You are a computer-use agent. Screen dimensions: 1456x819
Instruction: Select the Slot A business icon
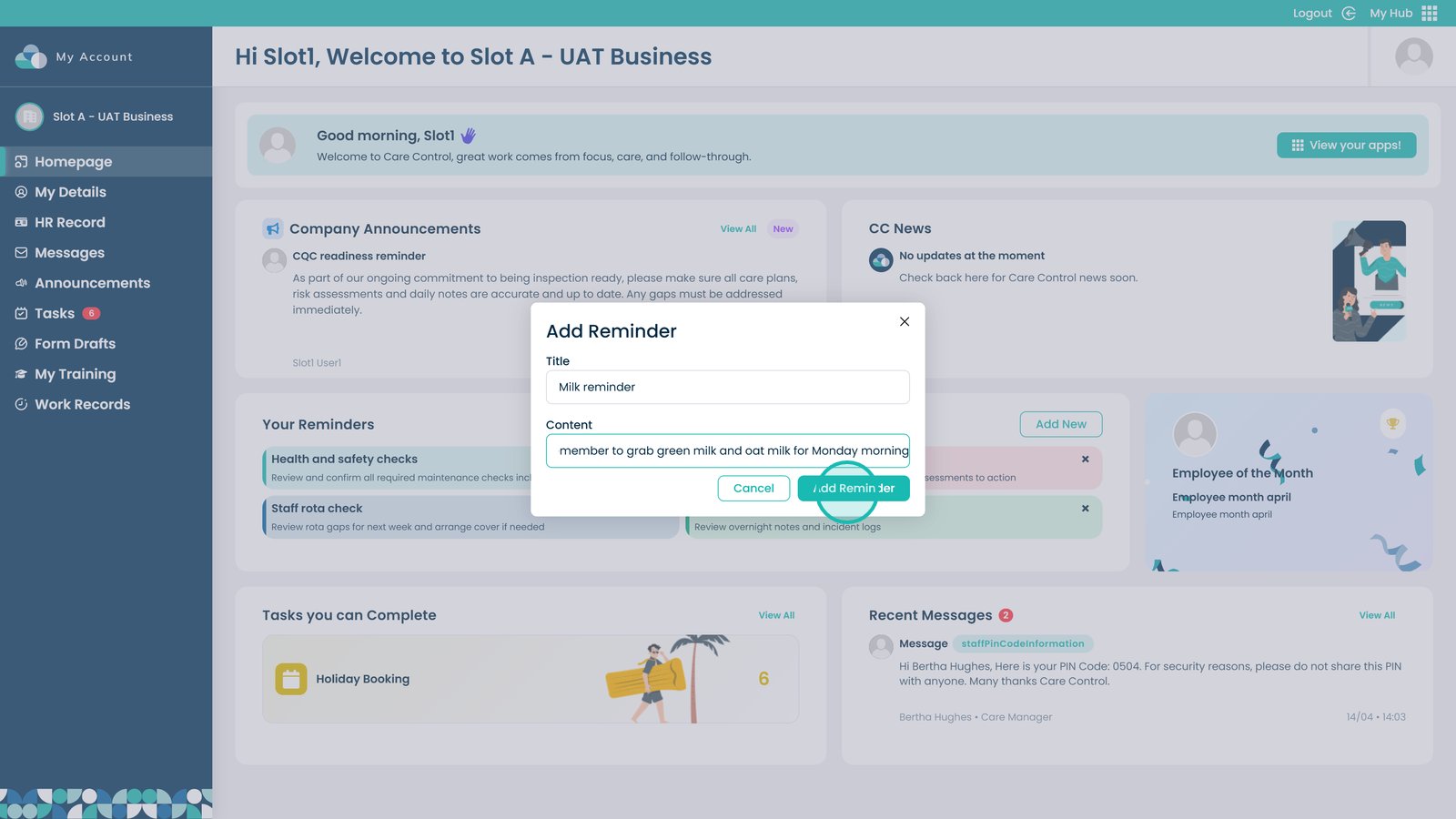tap(30, 116)
